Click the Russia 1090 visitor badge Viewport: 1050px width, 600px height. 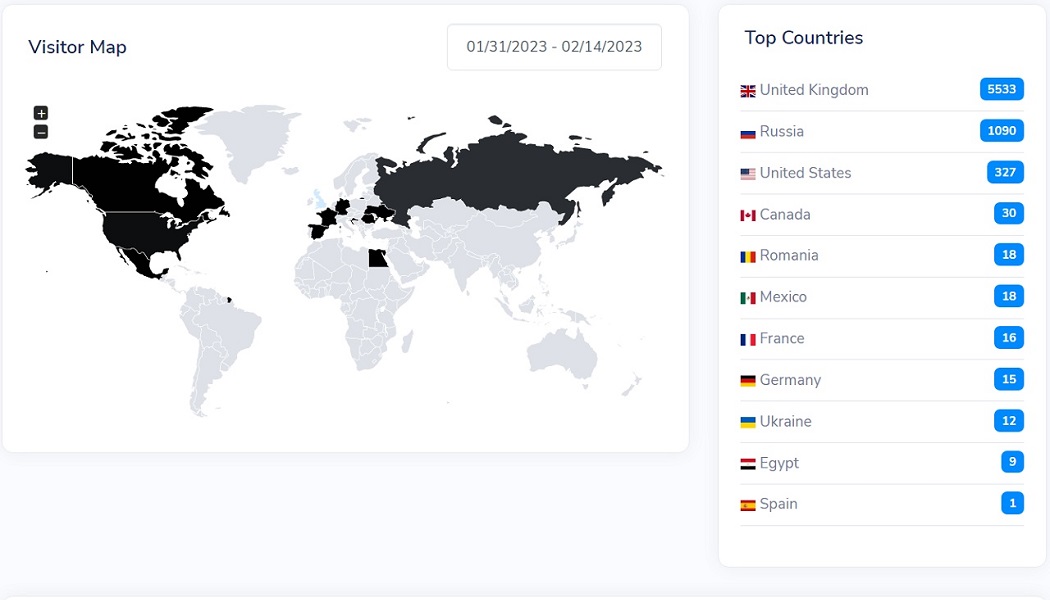tap(1001, 131)
